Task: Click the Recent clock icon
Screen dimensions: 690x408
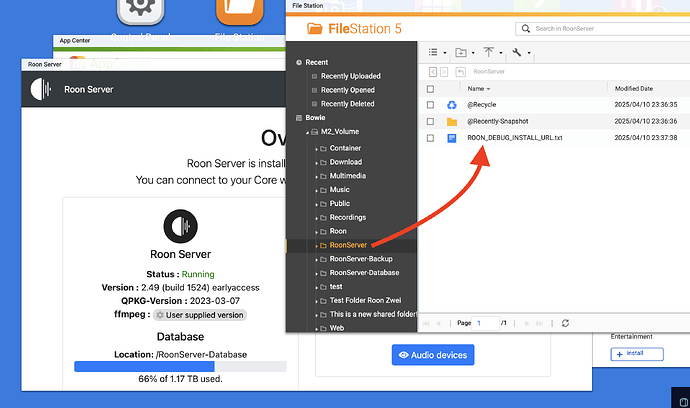Action: tap(299, 62)
